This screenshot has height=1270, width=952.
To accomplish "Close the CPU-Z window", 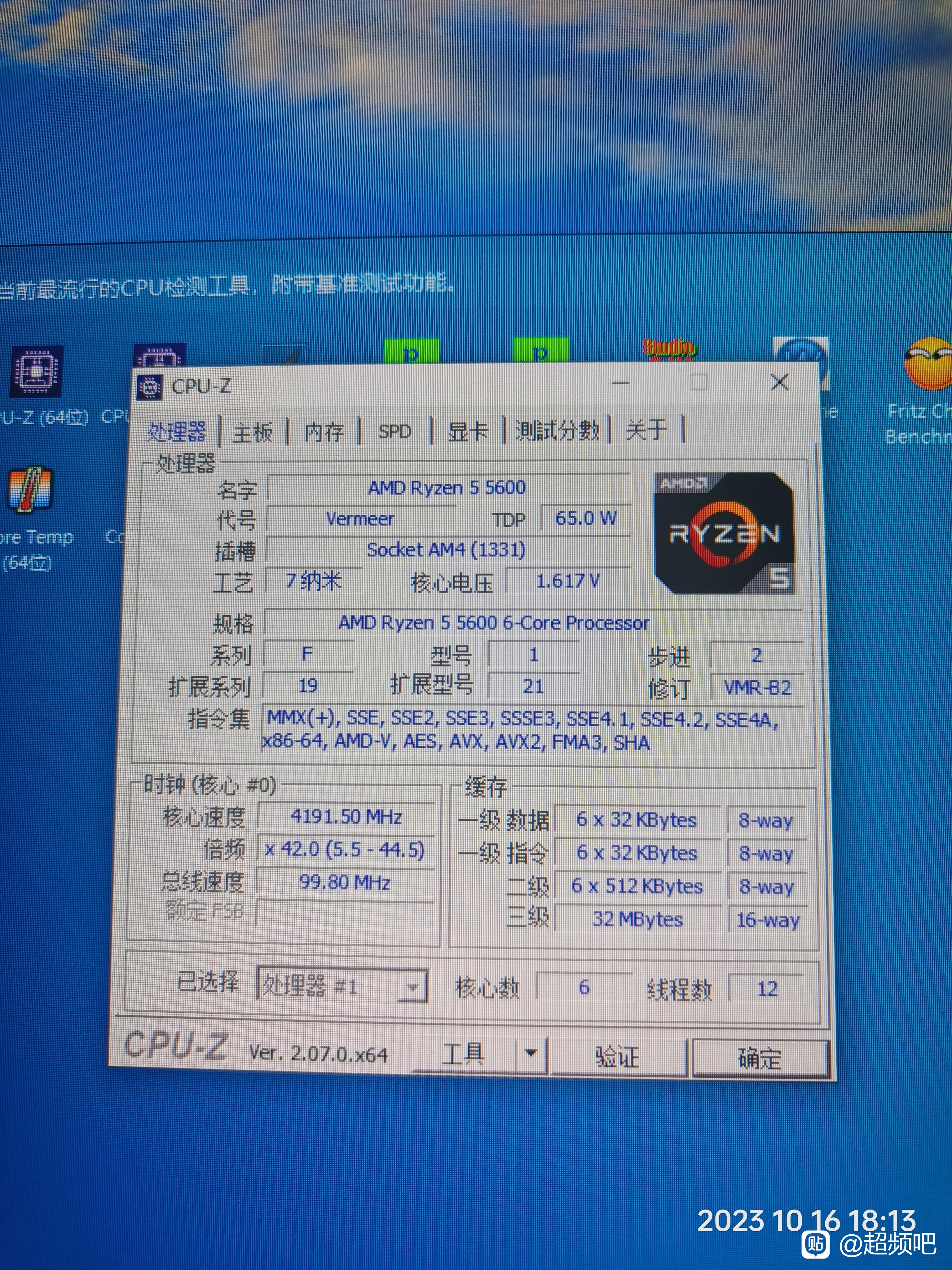I will (779, 382).
